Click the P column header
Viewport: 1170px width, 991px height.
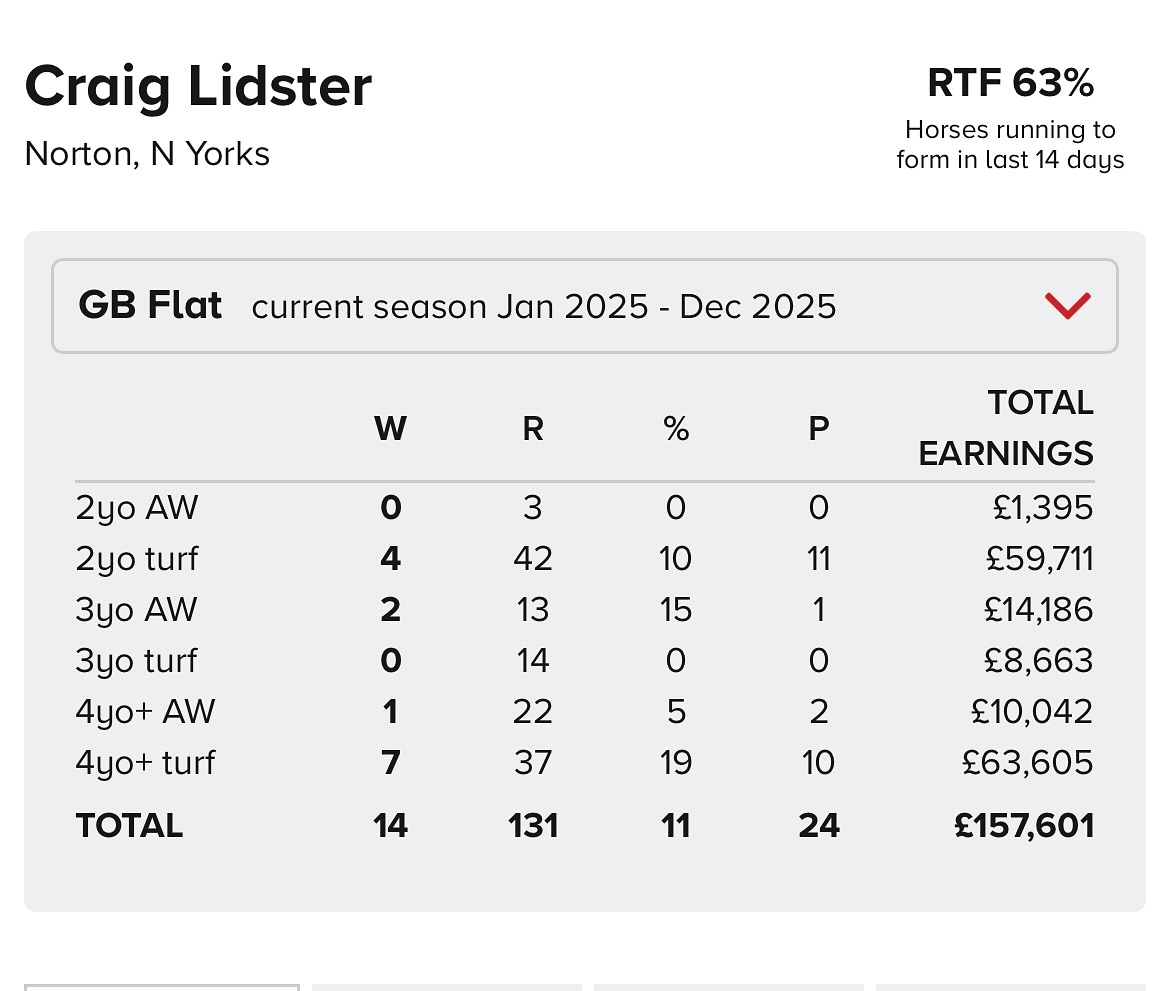click(819, 428)
